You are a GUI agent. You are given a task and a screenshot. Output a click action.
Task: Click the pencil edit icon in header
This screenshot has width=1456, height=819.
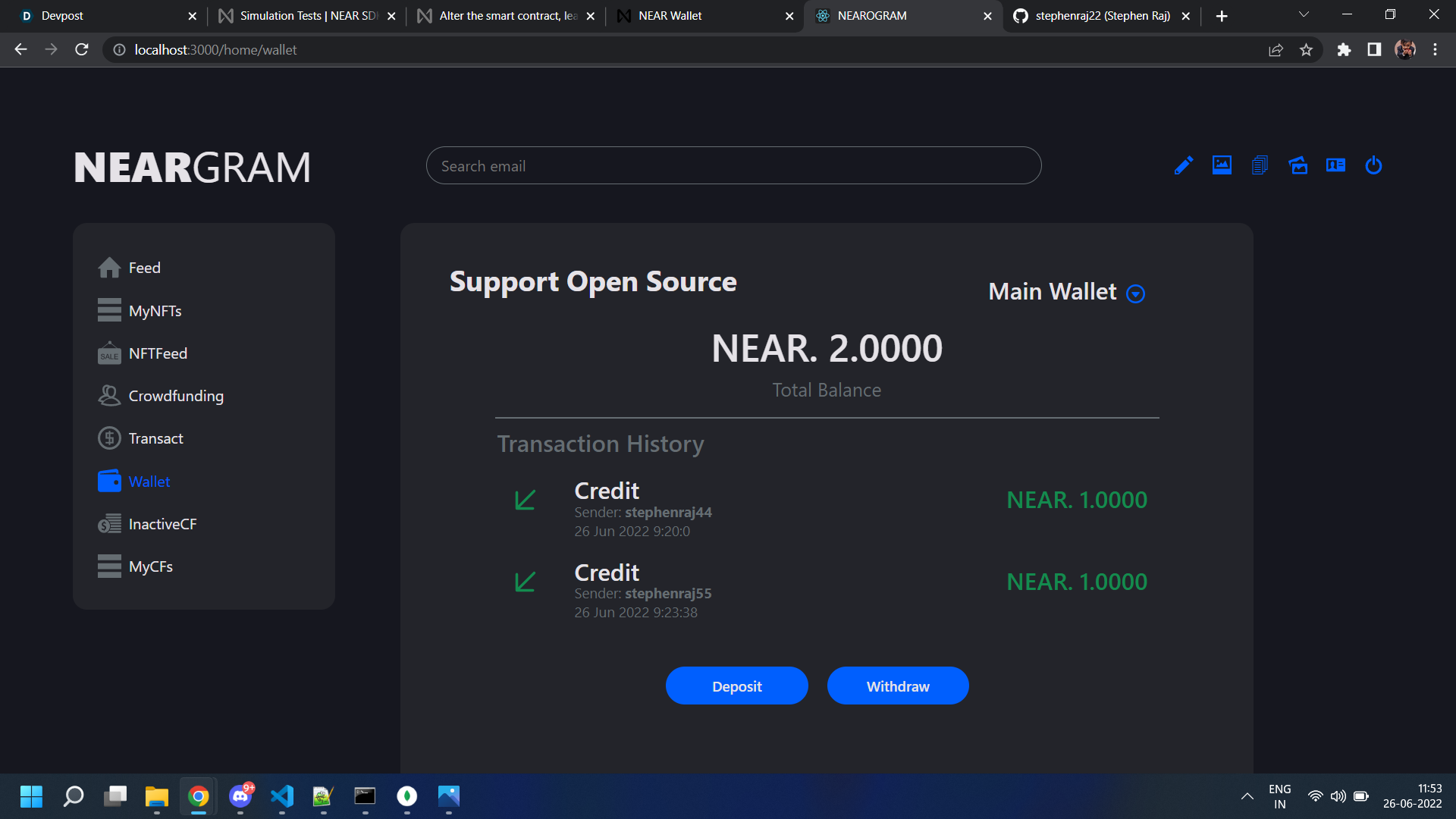point(1184,165)
